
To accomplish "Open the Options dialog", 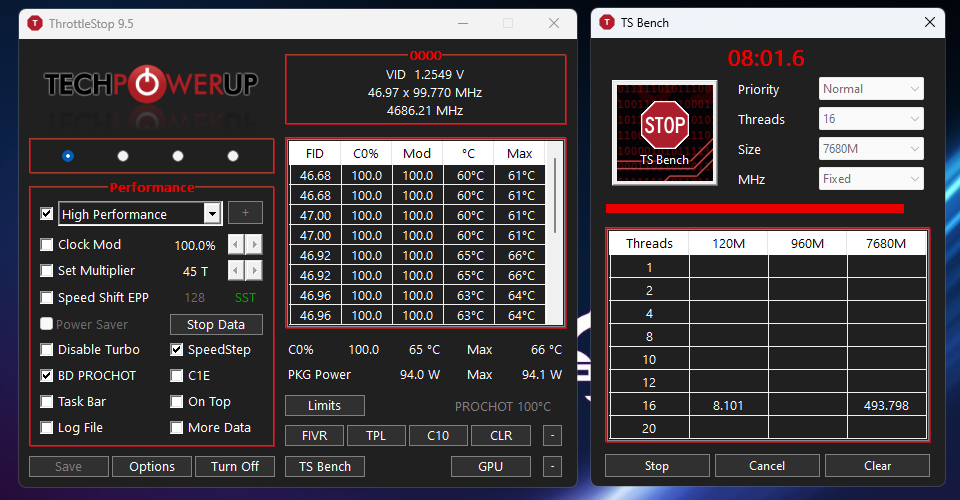I will (x=152, y=466).
